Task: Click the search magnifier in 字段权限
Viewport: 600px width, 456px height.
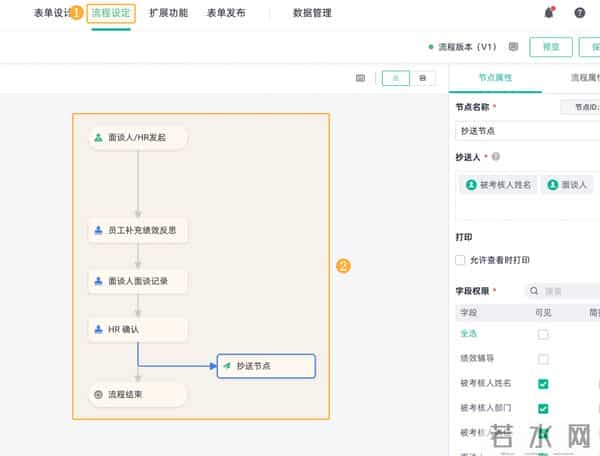Action: 534,291
